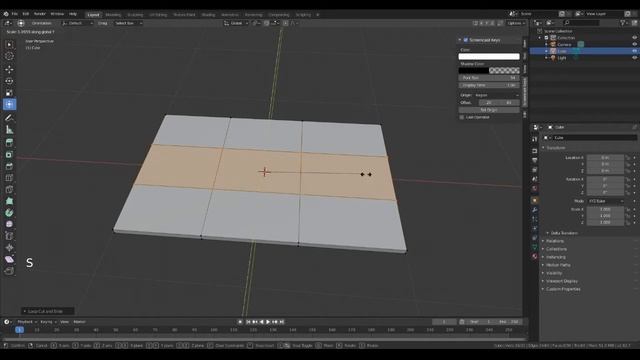Switch to the UV Editing workspace tab

click(158, 15)
